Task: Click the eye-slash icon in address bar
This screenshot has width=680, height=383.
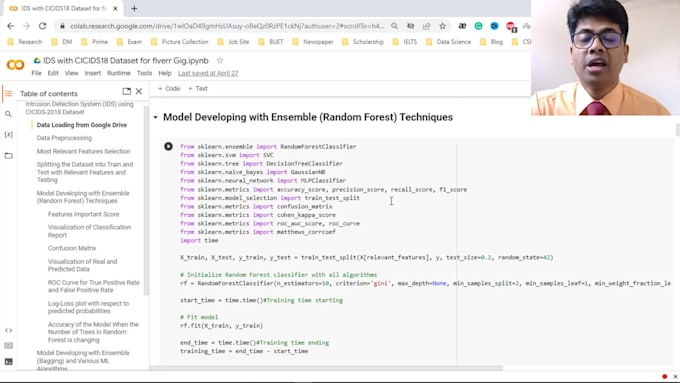Action: (410, 26)
